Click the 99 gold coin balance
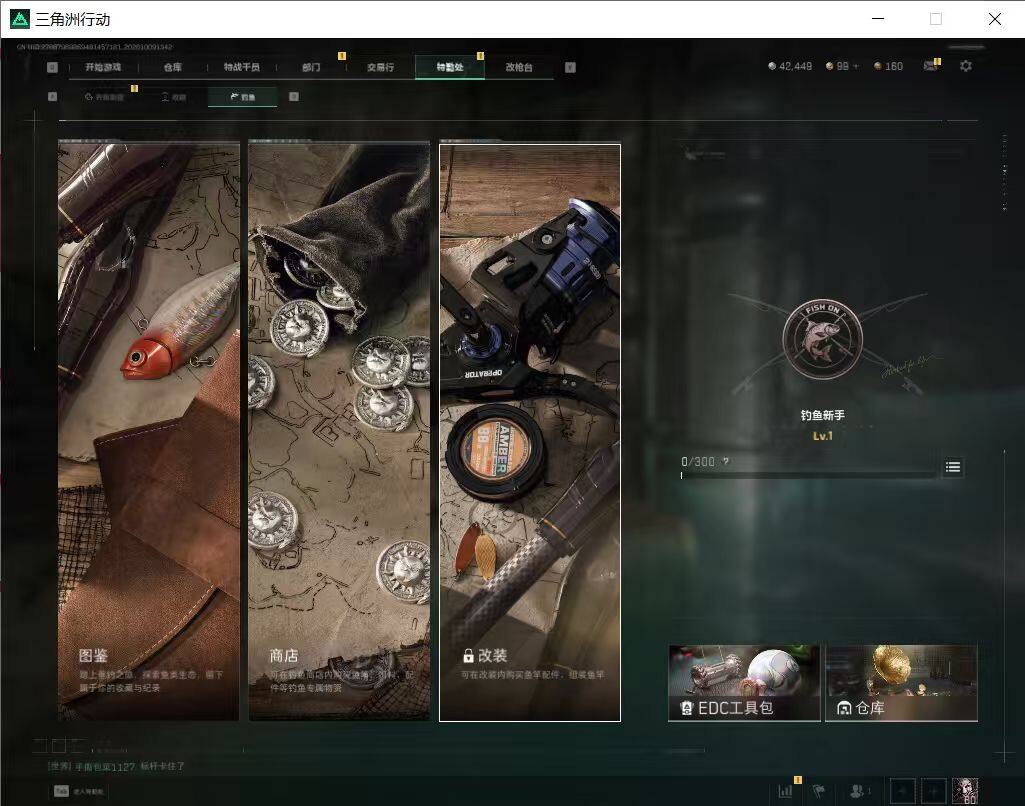 (x=837, y=66)
